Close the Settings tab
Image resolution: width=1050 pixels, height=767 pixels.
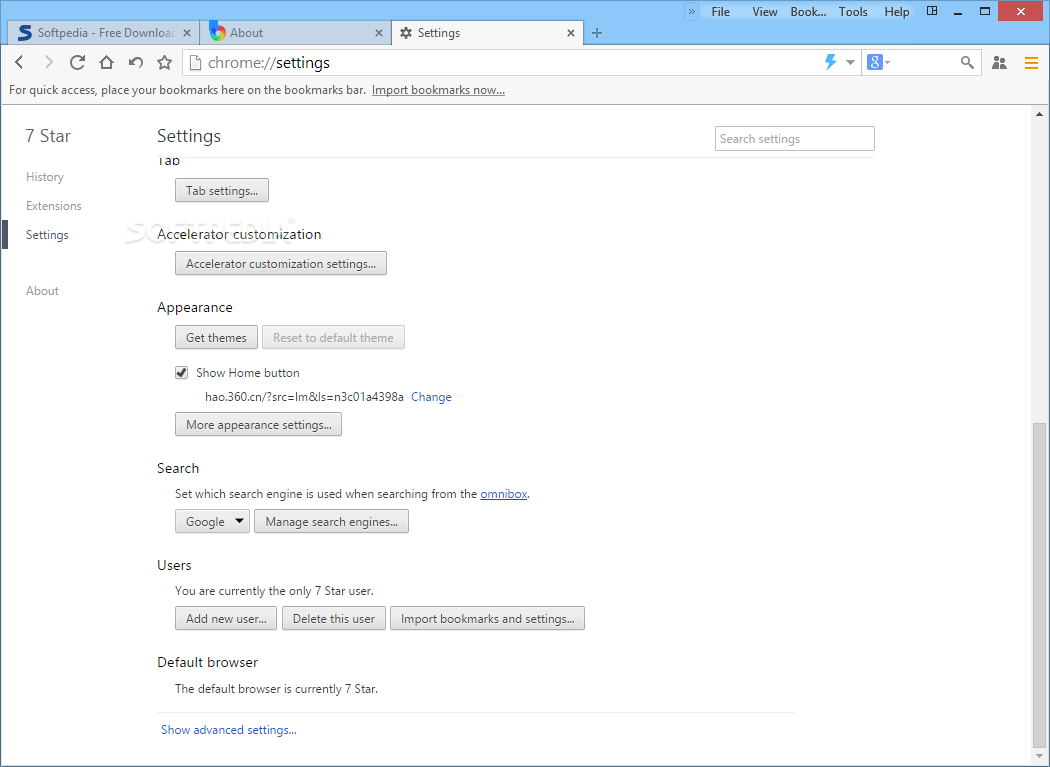(571, 33)
